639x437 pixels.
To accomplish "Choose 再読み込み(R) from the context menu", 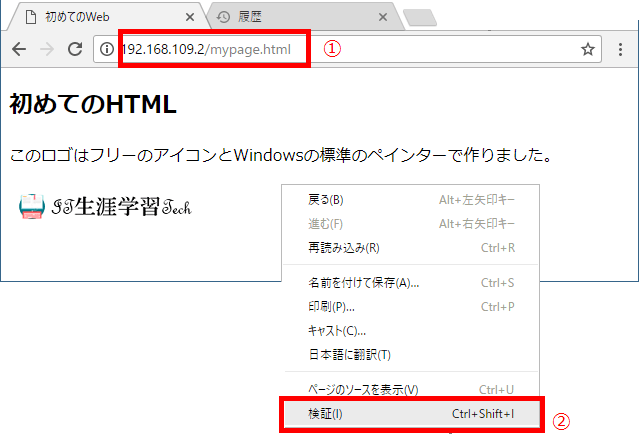I will [411, 248].
